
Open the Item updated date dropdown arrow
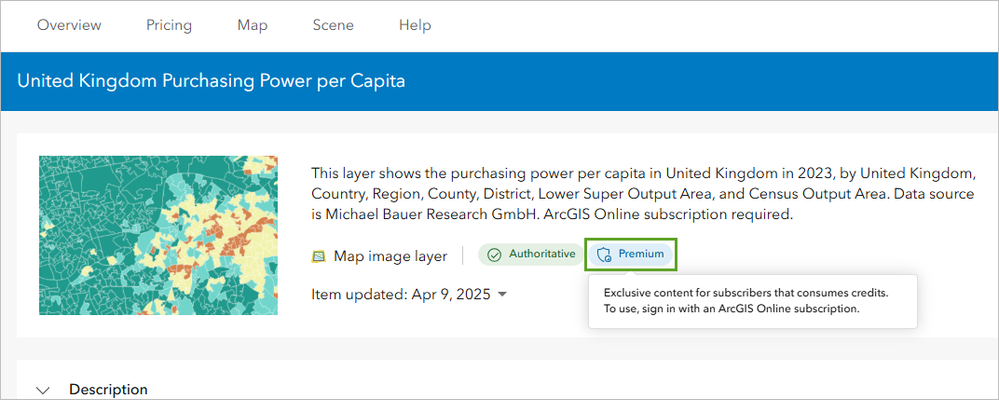coord(502,294)
